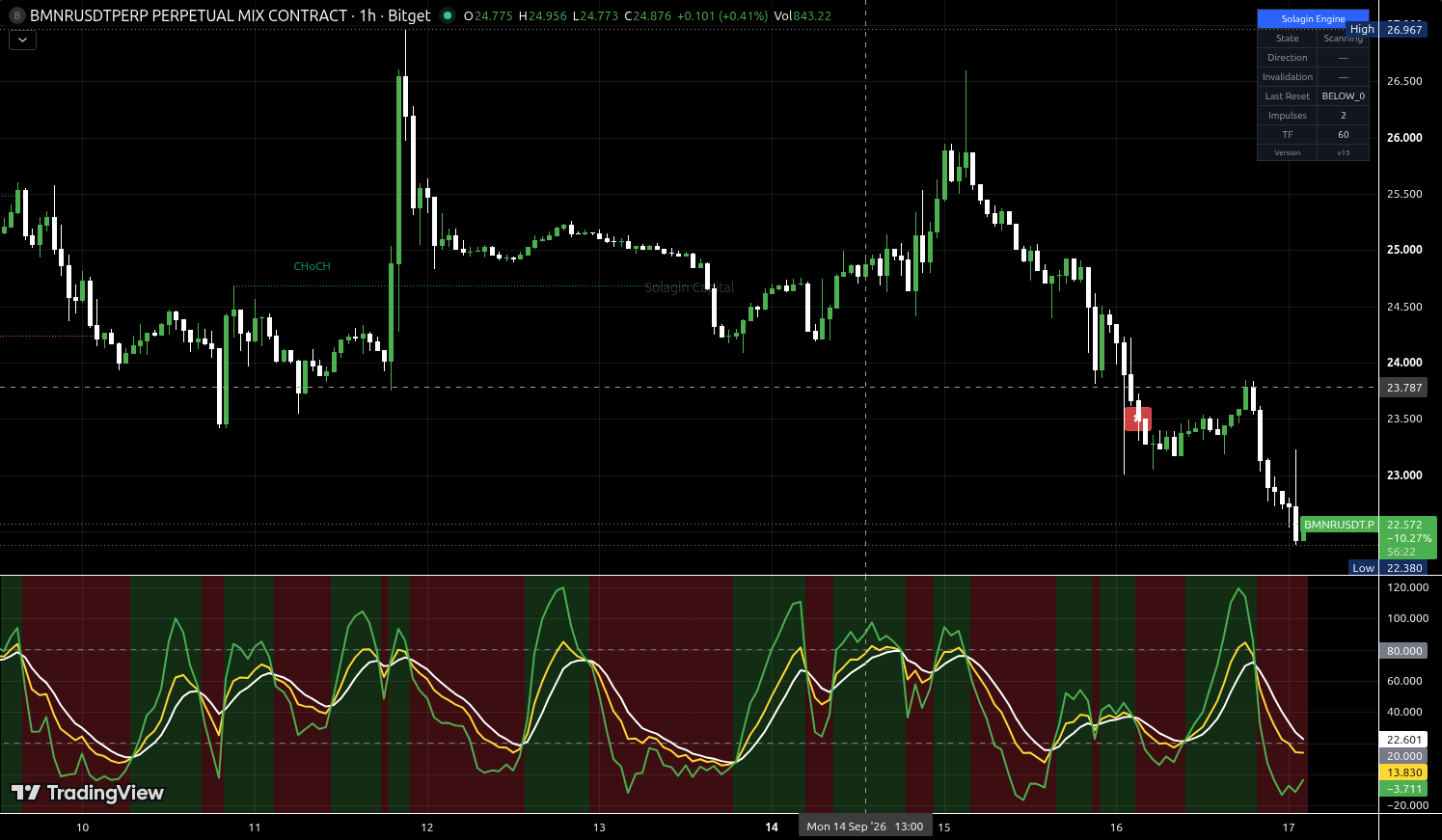The width and height of the screenshot is (1442, 840).
Task: Click the BMNRUSDT.P symbol price tag
Action: click(1339, 525)
